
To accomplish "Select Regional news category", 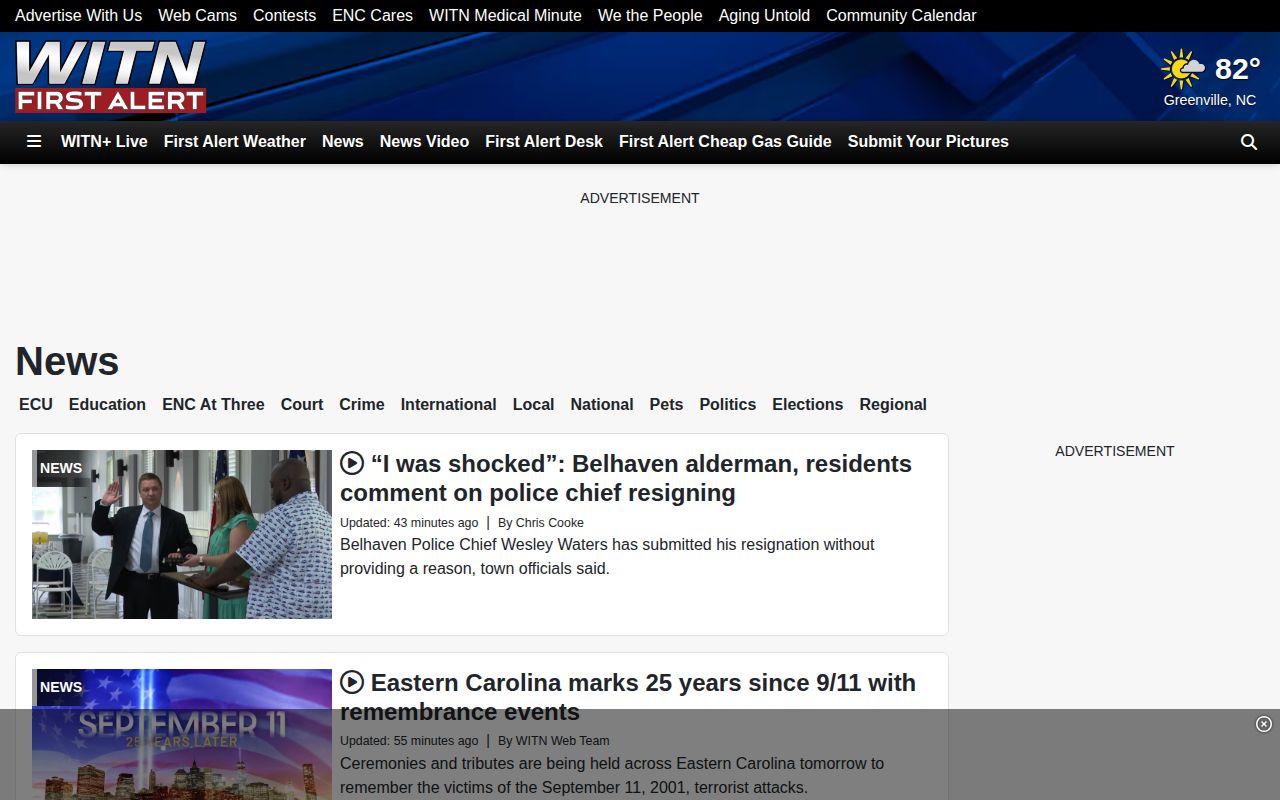I will click(x=893, y=405).
